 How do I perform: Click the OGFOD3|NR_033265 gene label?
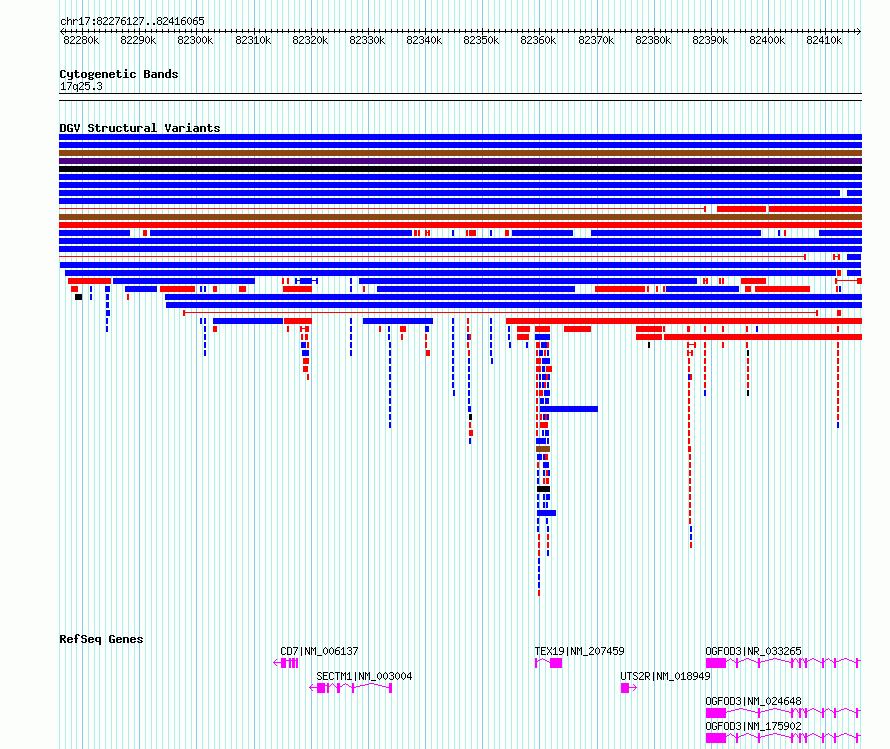pyautogui.click(x=753, y=651)
